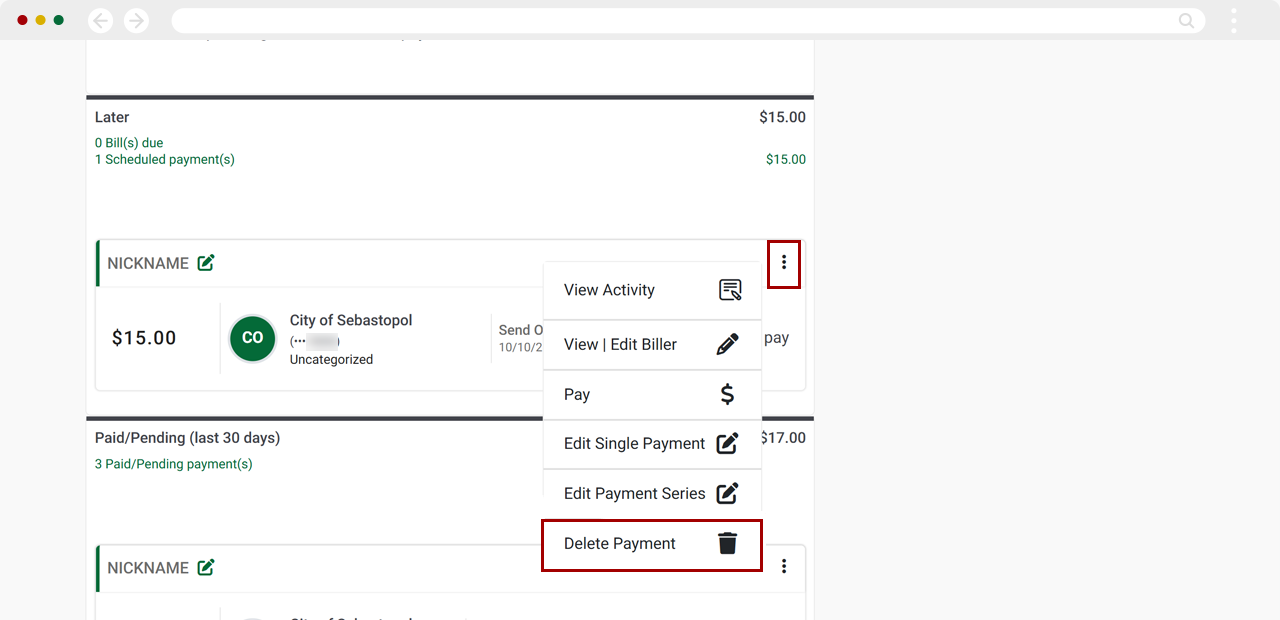The height and width of the screenshot is (620, 1280).
Task: Select the Pay menu entry
Action: [577, 394]
